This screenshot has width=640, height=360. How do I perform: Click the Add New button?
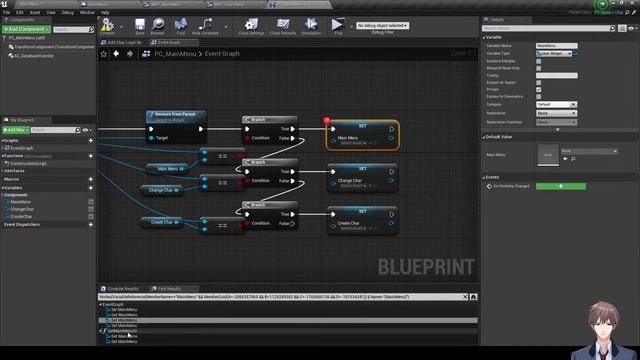16,130
